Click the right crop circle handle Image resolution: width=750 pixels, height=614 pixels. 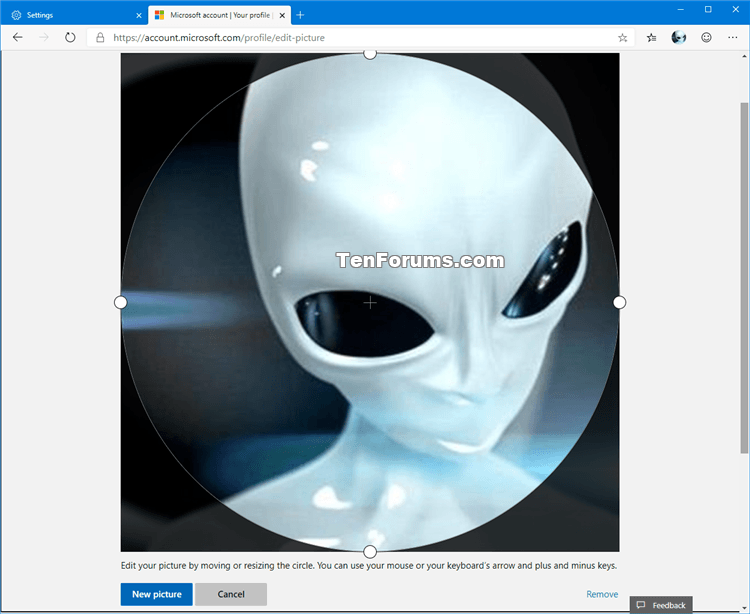point(619,302)
